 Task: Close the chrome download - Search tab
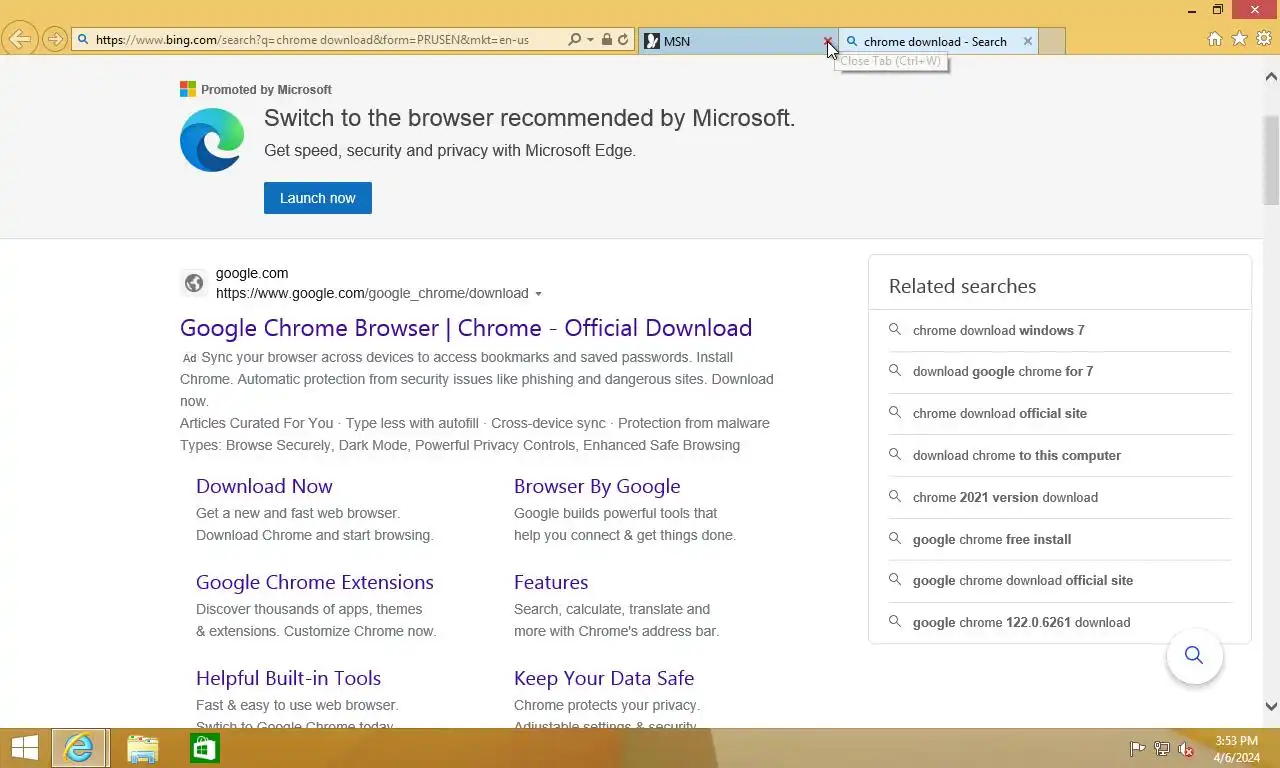coord(1027,41)
